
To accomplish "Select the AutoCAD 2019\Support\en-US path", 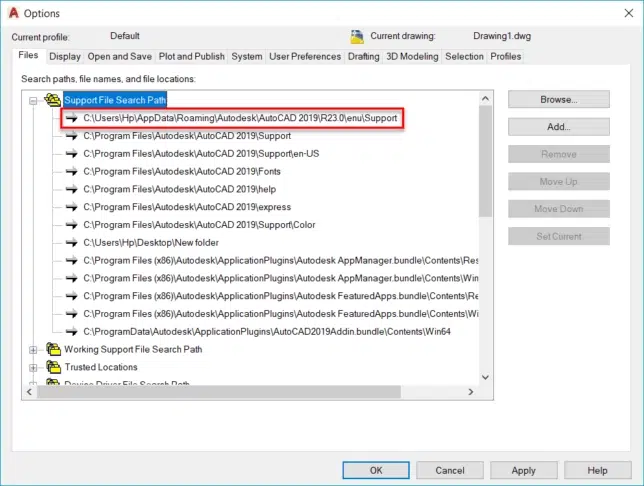I will [201, 154].
